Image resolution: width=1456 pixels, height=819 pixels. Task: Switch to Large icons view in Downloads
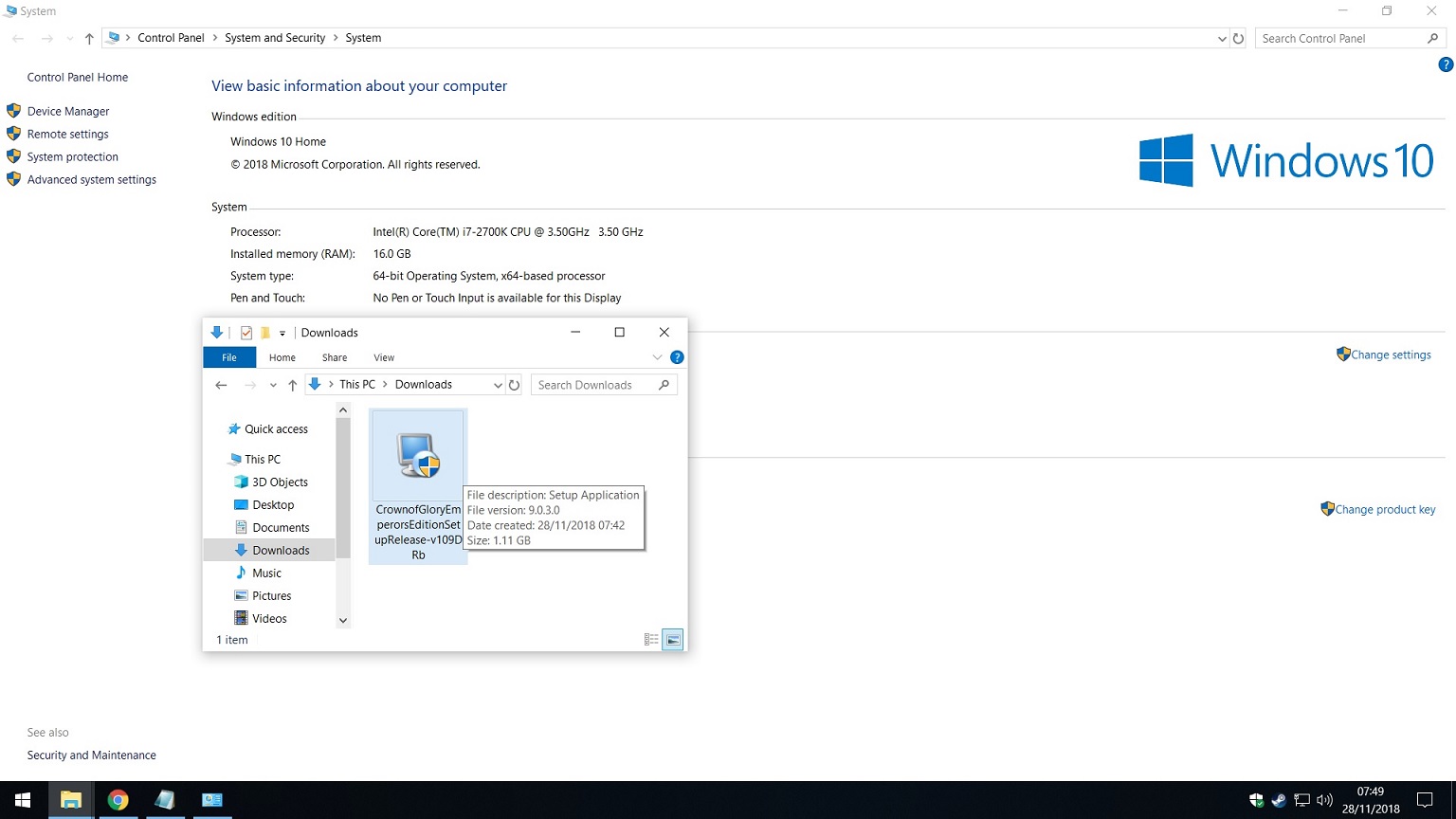pos(672,640)
